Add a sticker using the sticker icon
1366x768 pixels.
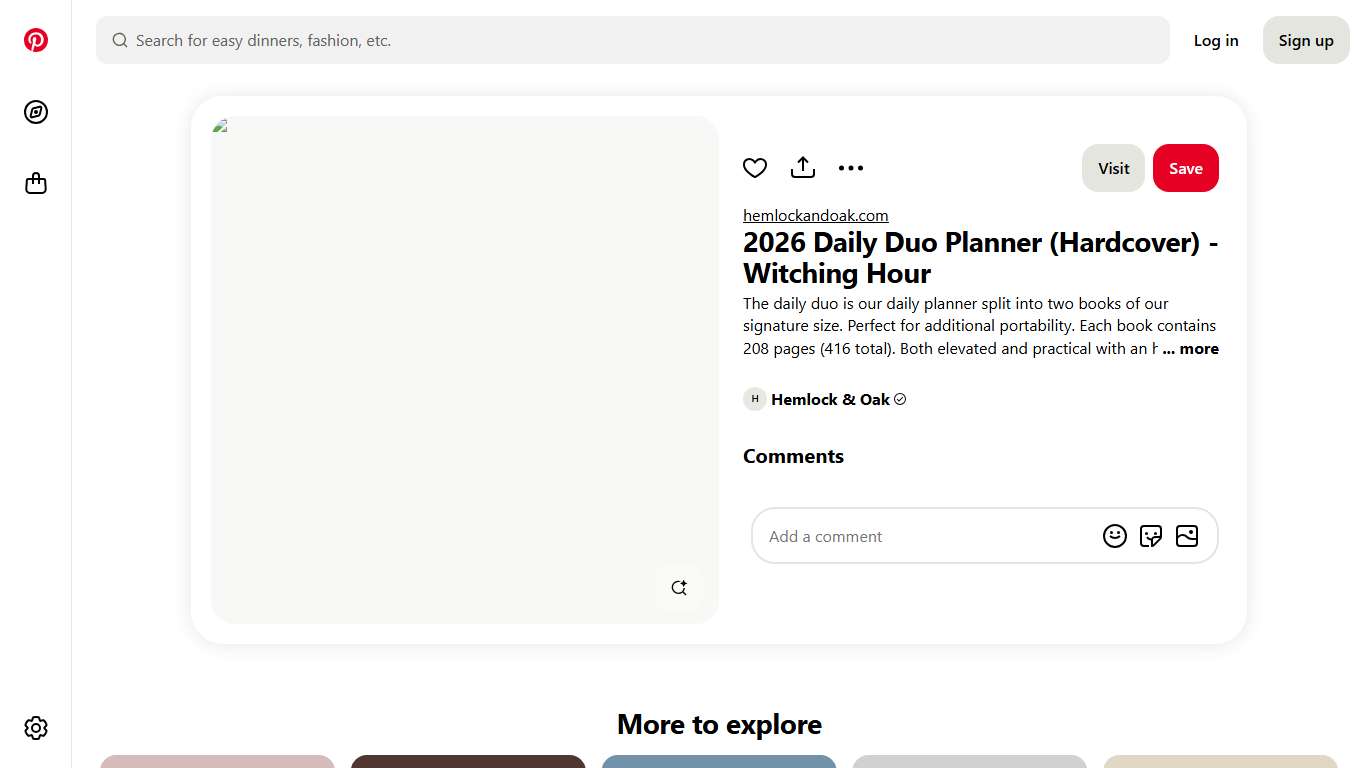point(1151,536)
